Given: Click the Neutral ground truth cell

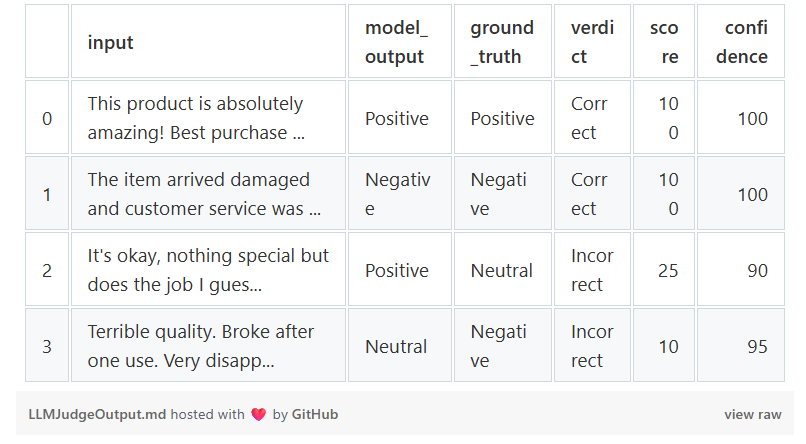Looking at the screenshot, I should [x=502, y=271].
